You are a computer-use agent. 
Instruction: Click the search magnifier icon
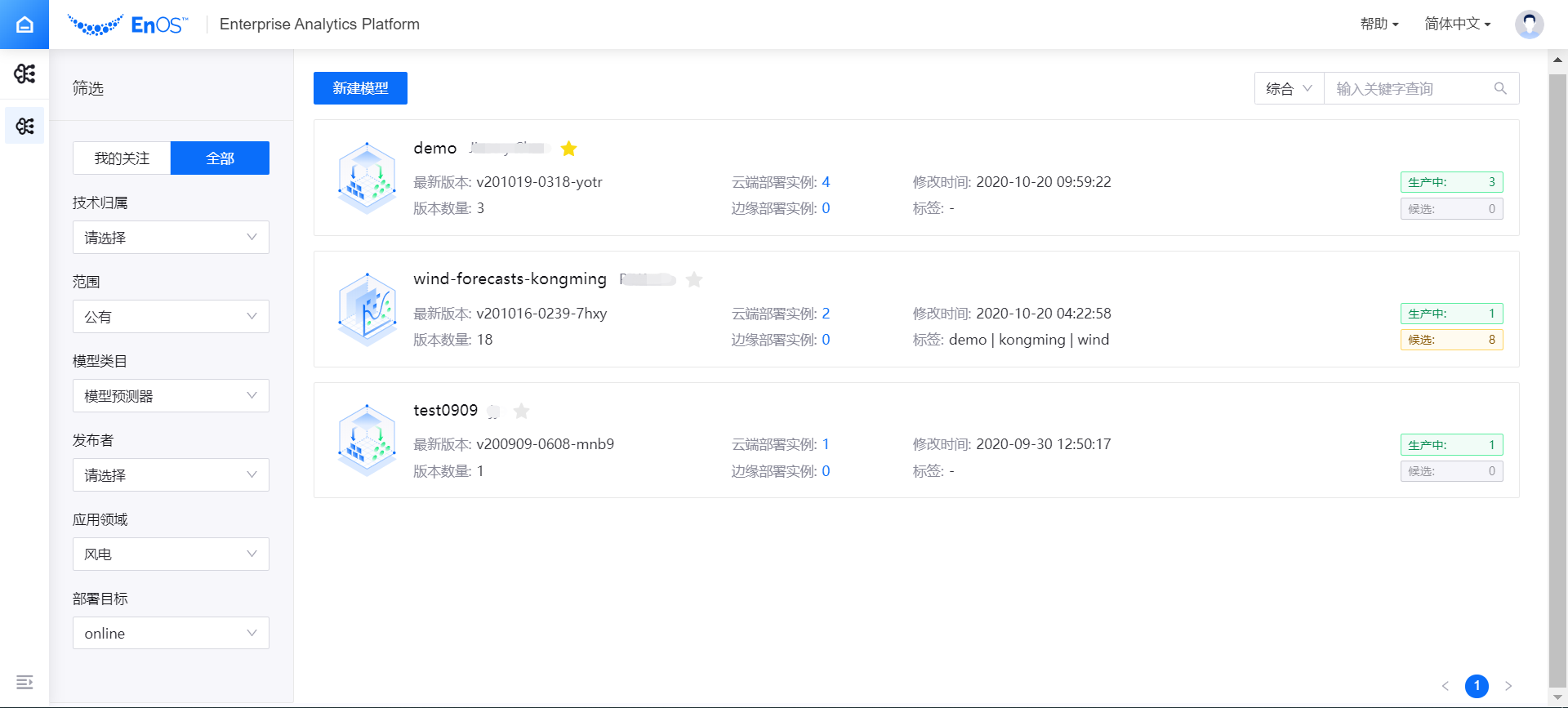coord(1500,88)
